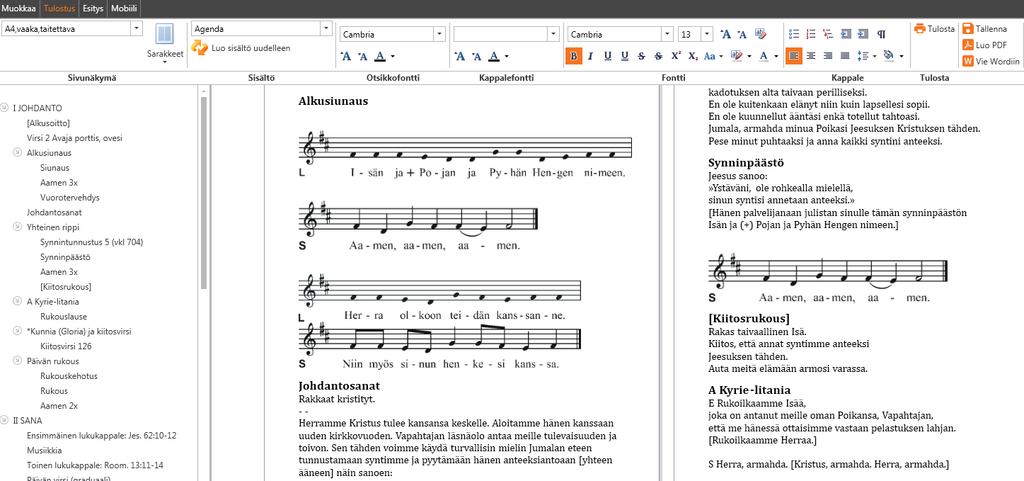This screenshot has height=481, width=1024.
Task: Toggle subscript formatting
Action: coord(693,56)
